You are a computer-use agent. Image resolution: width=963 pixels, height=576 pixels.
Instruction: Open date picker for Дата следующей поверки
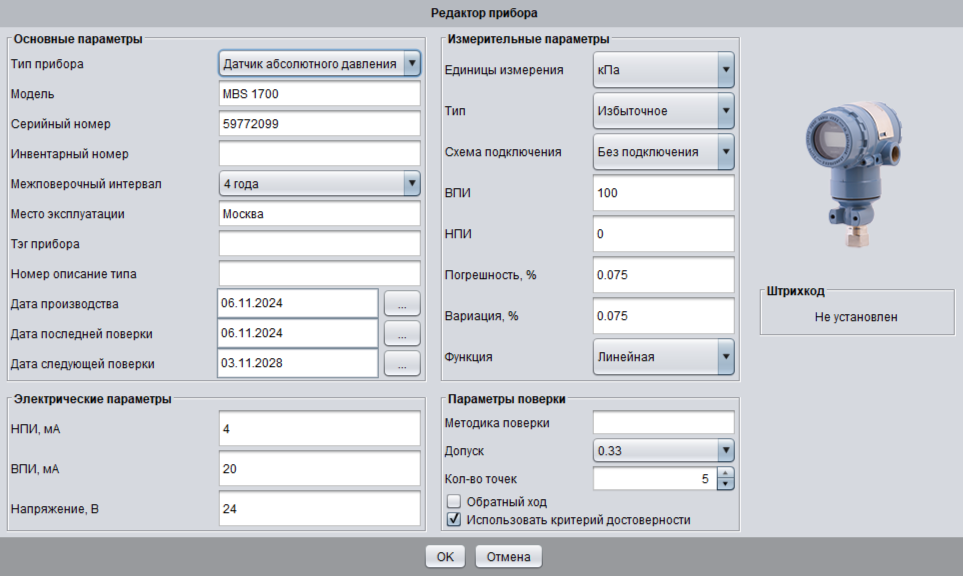[x=402, y=363]
